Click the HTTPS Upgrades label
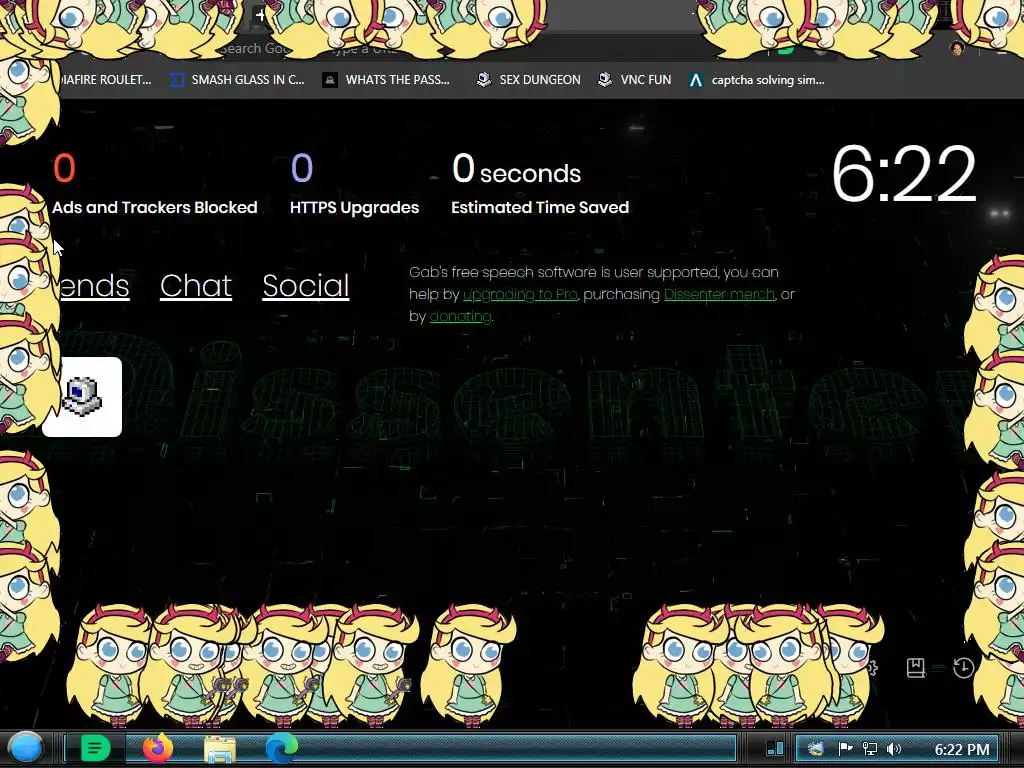This screenshot has width=1024, height=768. tap(355, 207)
